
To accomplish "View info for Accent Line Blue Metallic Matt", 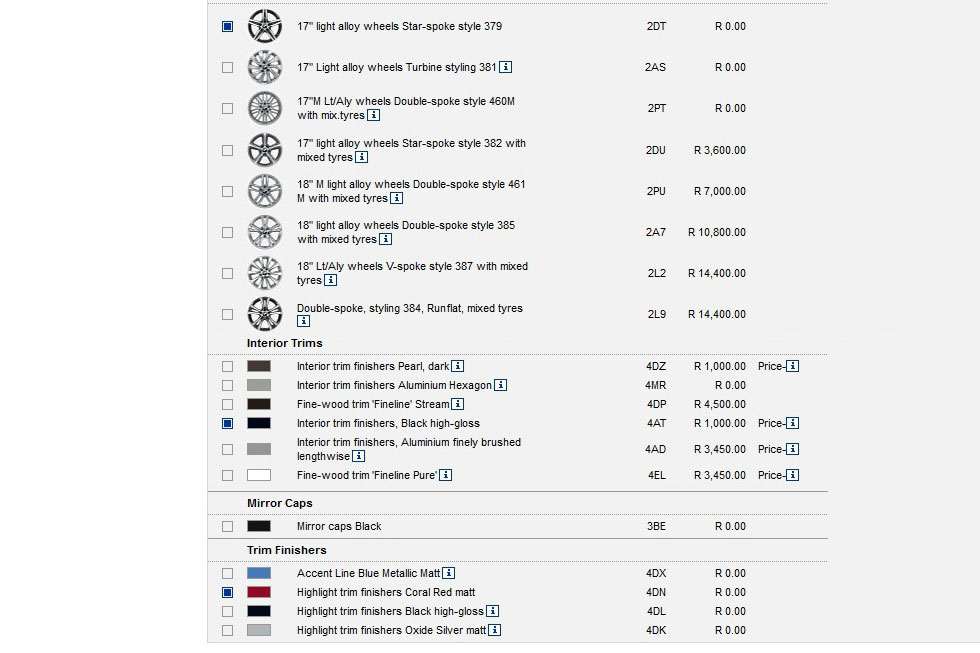I will (x=449, y=573).
